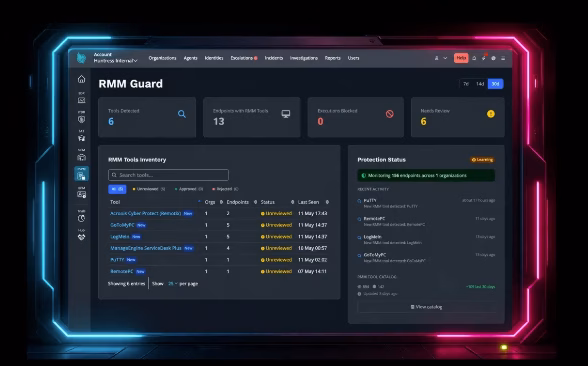Open the Account Huntress Internal dropdown
The image size is (588, 366).
(116, 58)
